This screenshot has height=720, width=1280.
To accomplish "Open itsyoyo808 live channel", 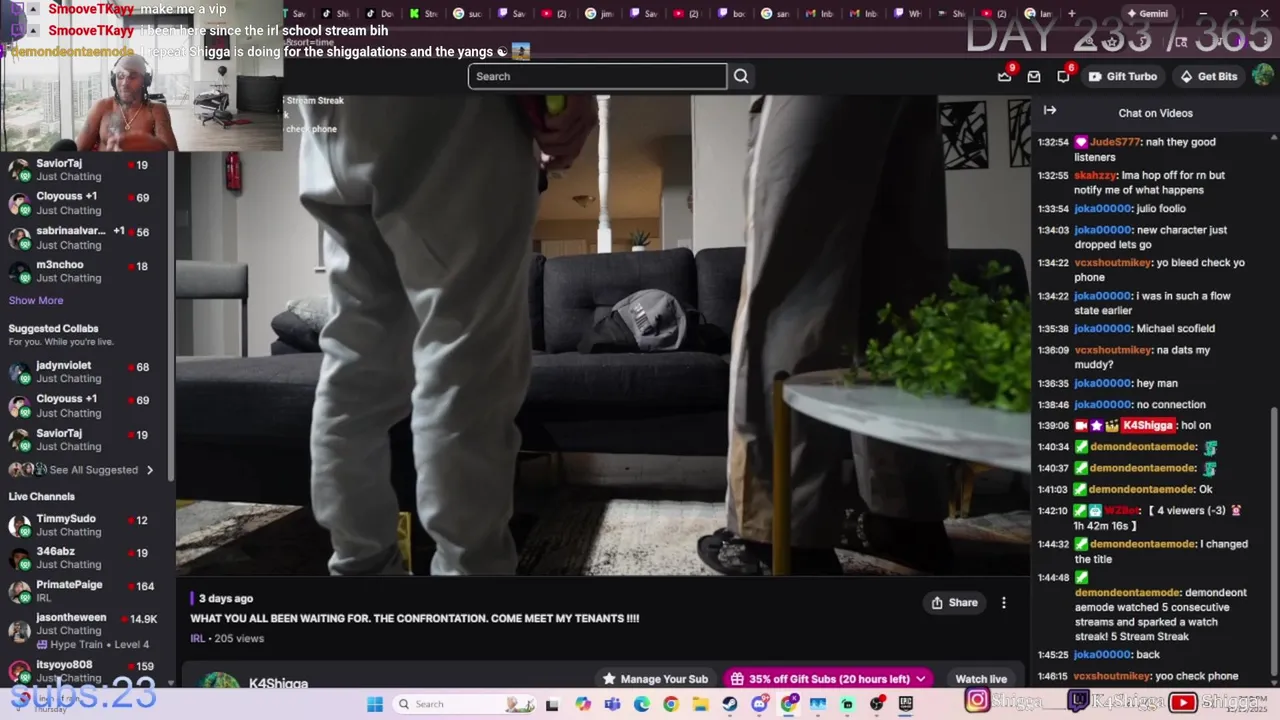I will tap(85, 671).
